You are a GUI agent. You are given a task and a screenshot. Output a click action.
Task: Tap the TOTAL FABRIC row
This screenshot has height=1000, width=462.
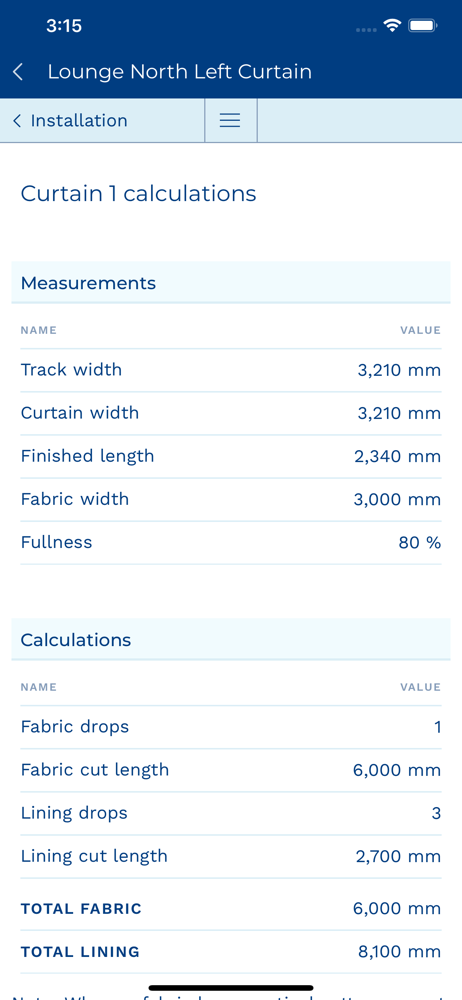230,909
